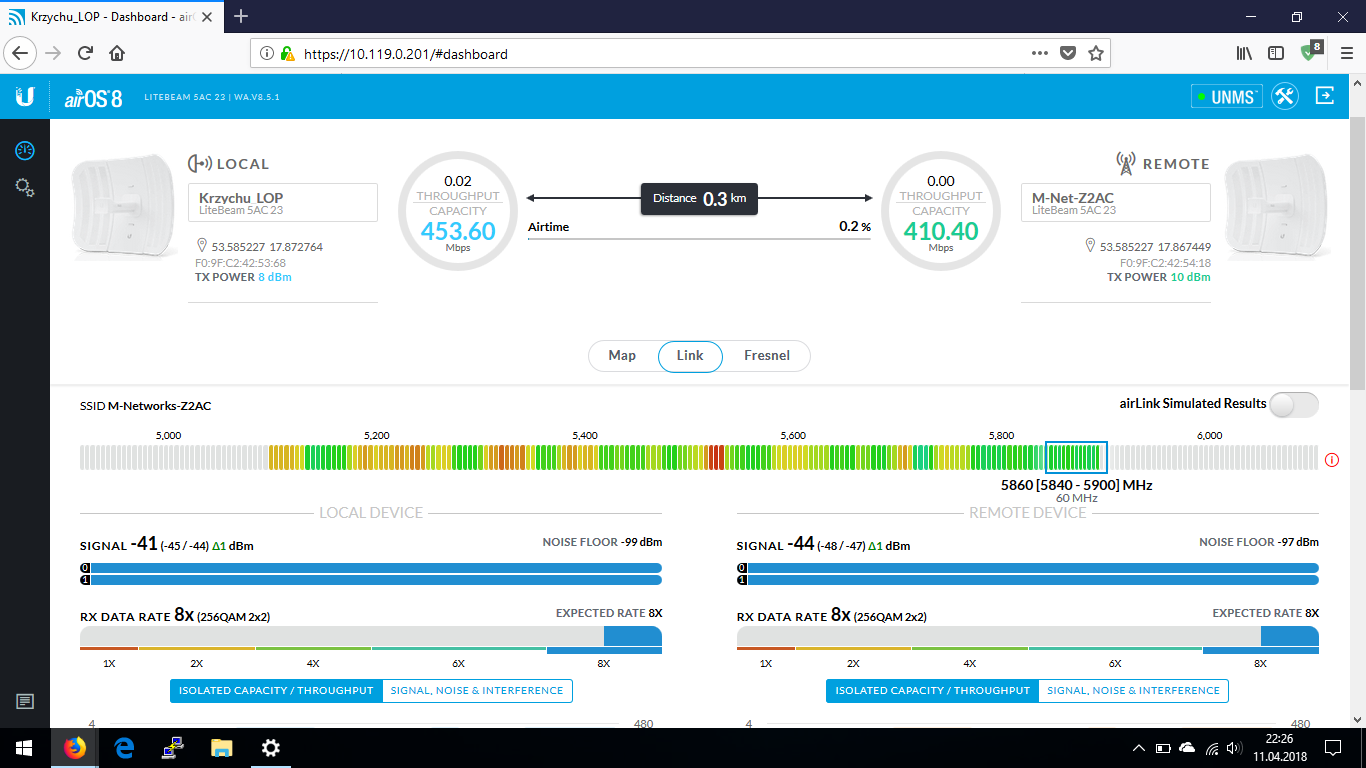Click the Firefox back arrow button
The width and height of the screenshot is (1366, 768).
coord(21,54)
